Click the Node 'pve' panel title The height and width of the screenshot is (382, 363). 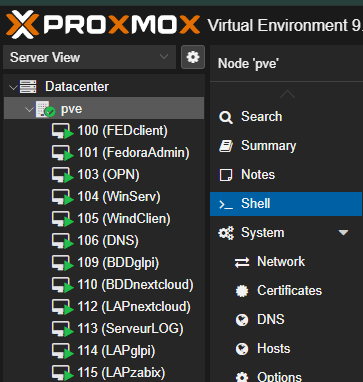point(248,63)
